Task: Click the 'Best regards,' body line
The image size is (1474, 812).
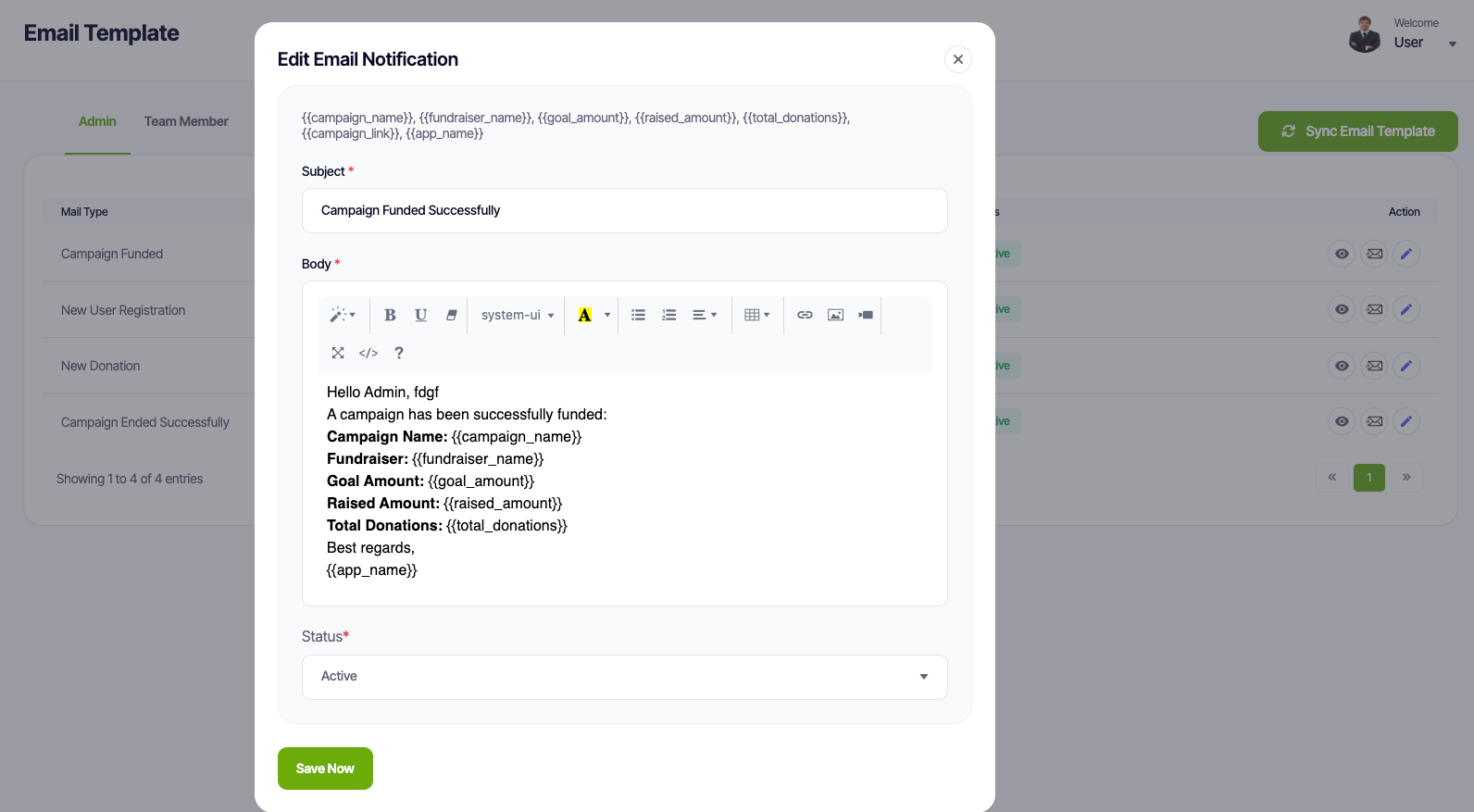Action: 370,548
